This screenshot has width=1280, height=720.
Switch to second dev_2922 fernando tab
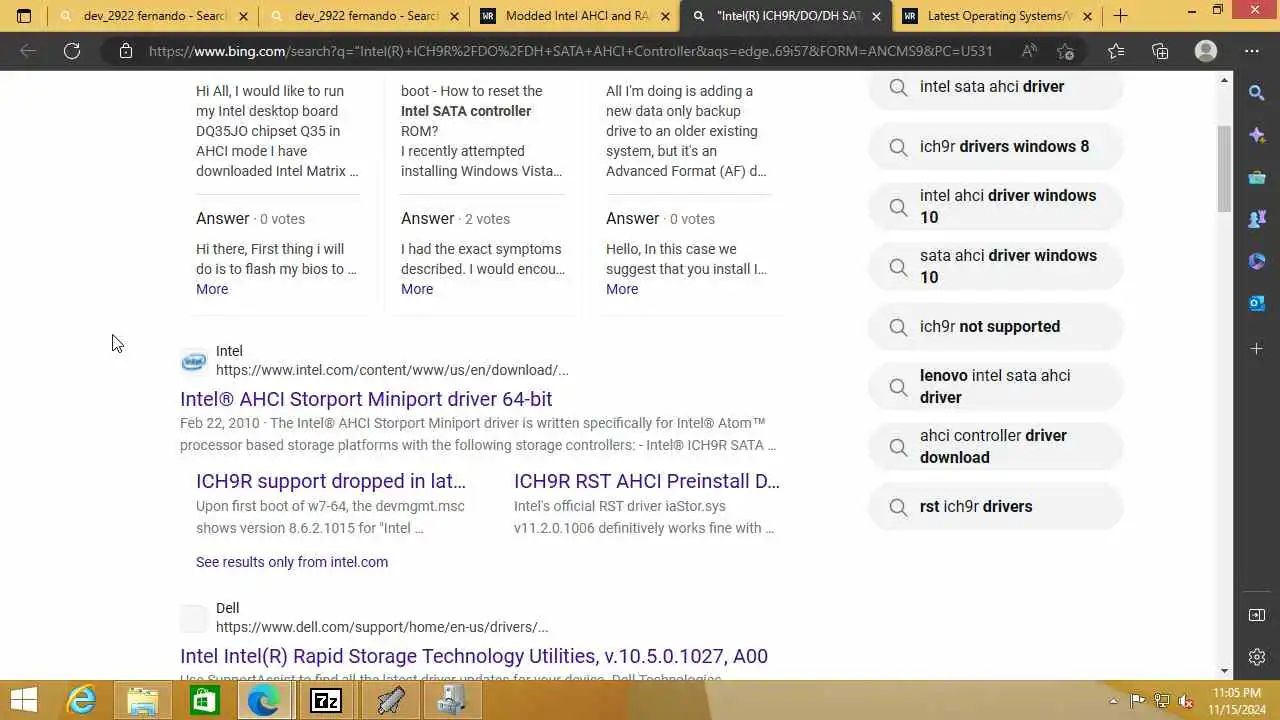pyautogui.click(x=366, y=16)
